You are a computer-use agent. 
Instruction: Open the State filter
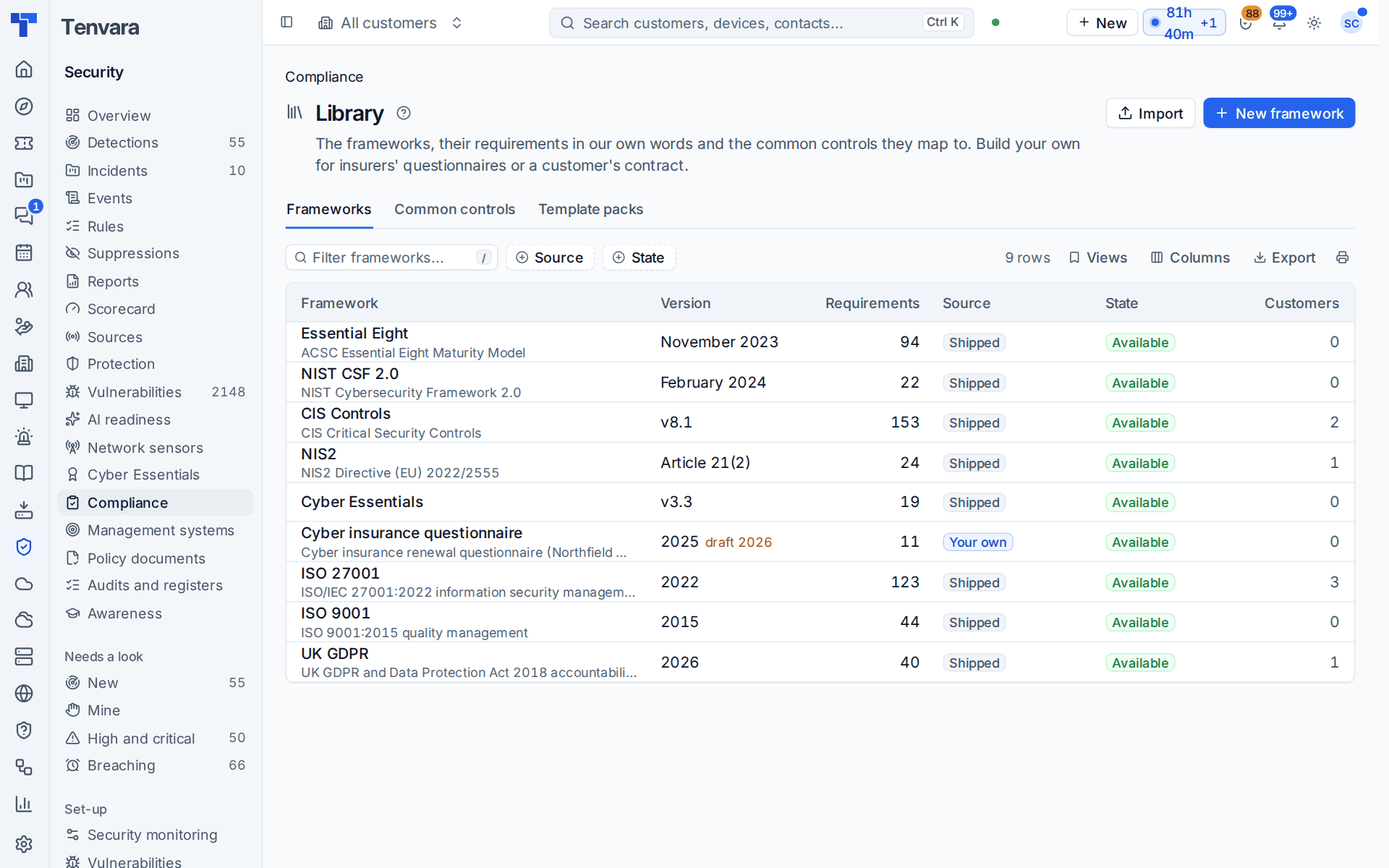tap(639, 258)
